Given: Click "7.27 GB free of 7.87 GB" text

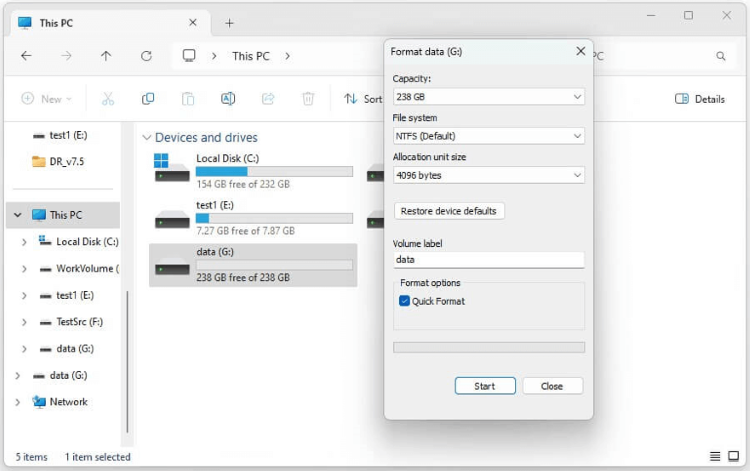Looking at the screenshot, I should [x=245, y=231].
